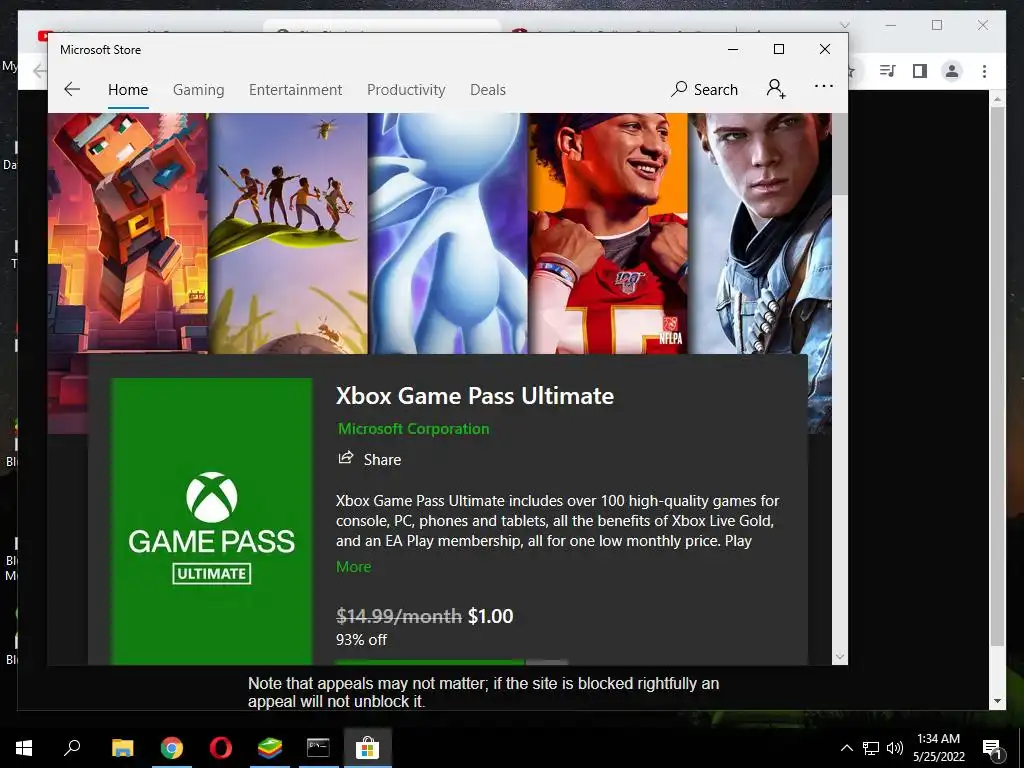Viewport: 1024px width, 768px height.
Task: Open Windows taskbar search
Action: [x=72, y=747]
